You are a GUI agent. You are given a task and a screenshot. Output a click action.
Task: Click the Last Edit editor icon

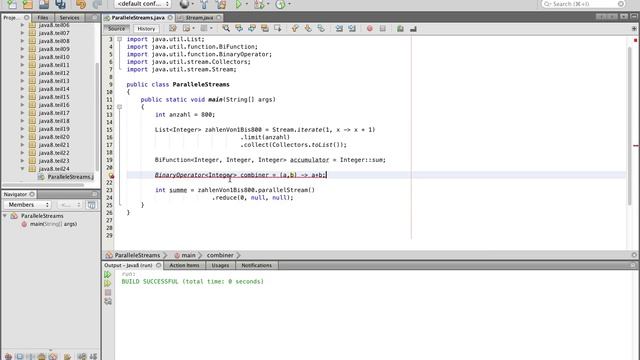pyautogui.click(x=173, y=29)
